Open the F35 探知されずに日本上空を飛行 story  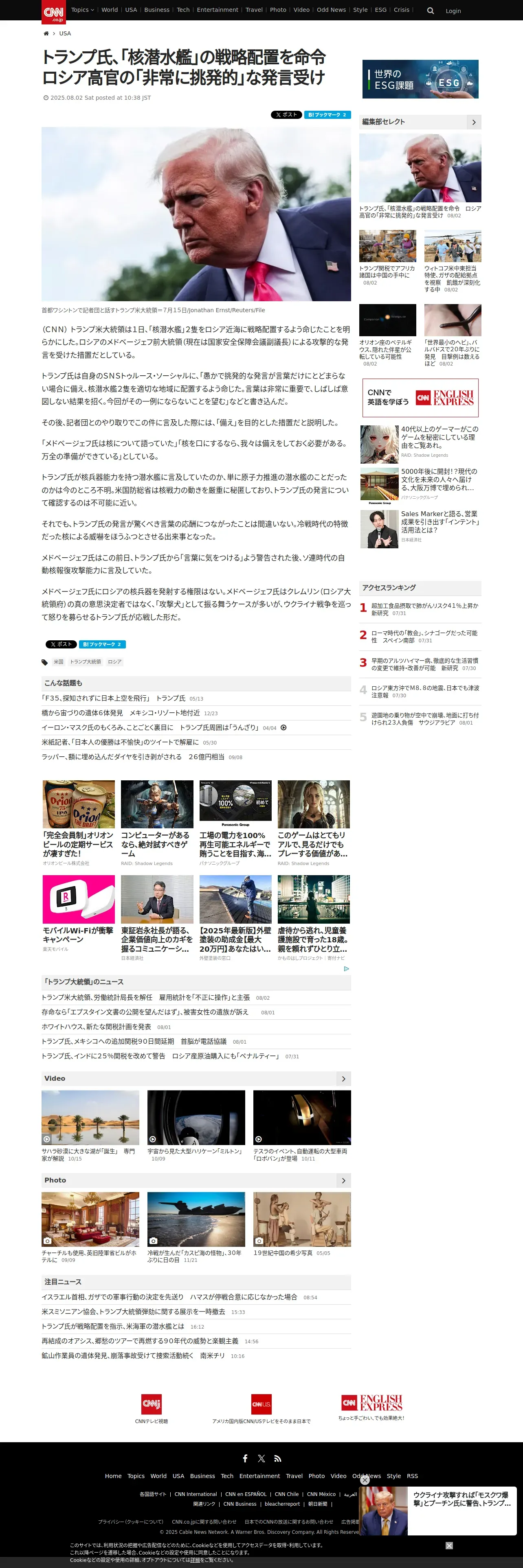113,698
